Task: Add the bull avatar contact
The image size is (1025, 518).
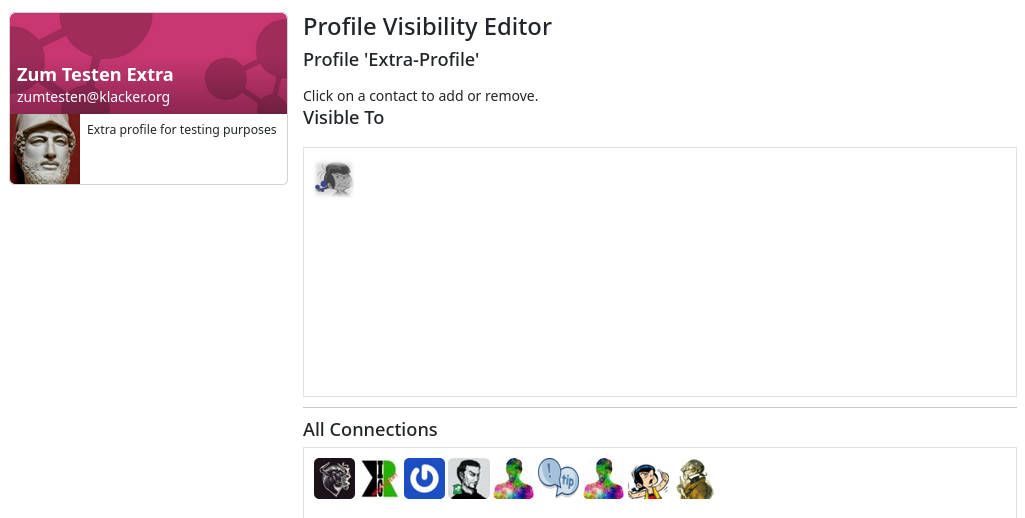Action: tap(334, 478)
